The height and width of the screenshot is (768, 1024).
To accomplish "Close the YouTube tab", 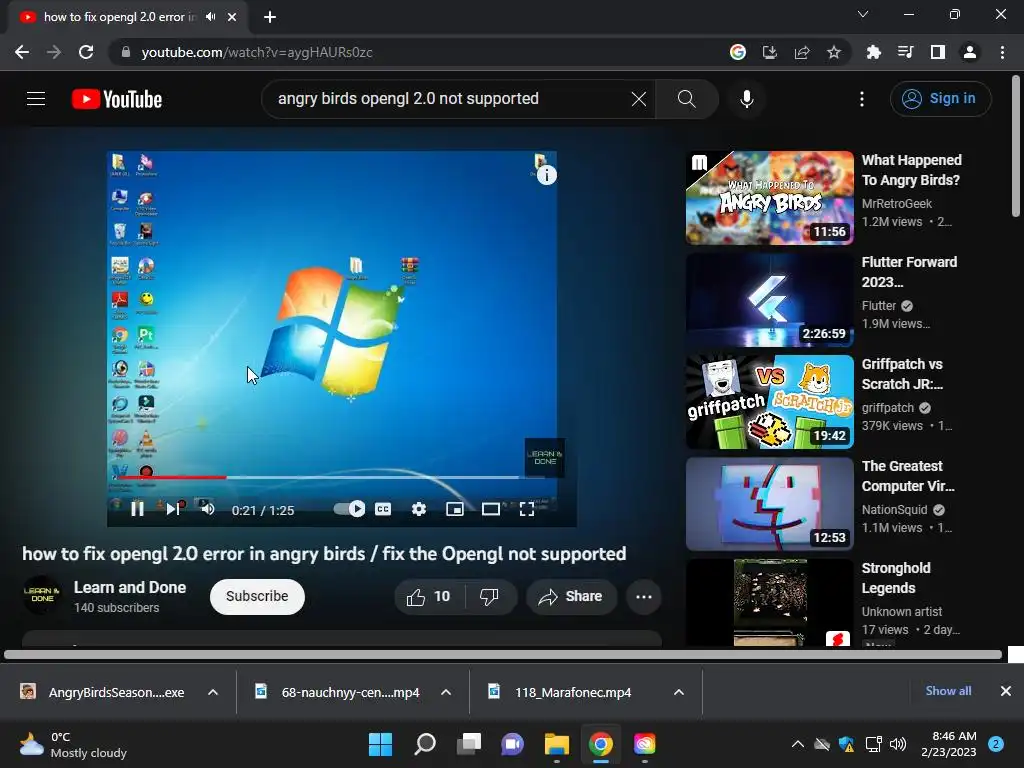I will 232,17.
